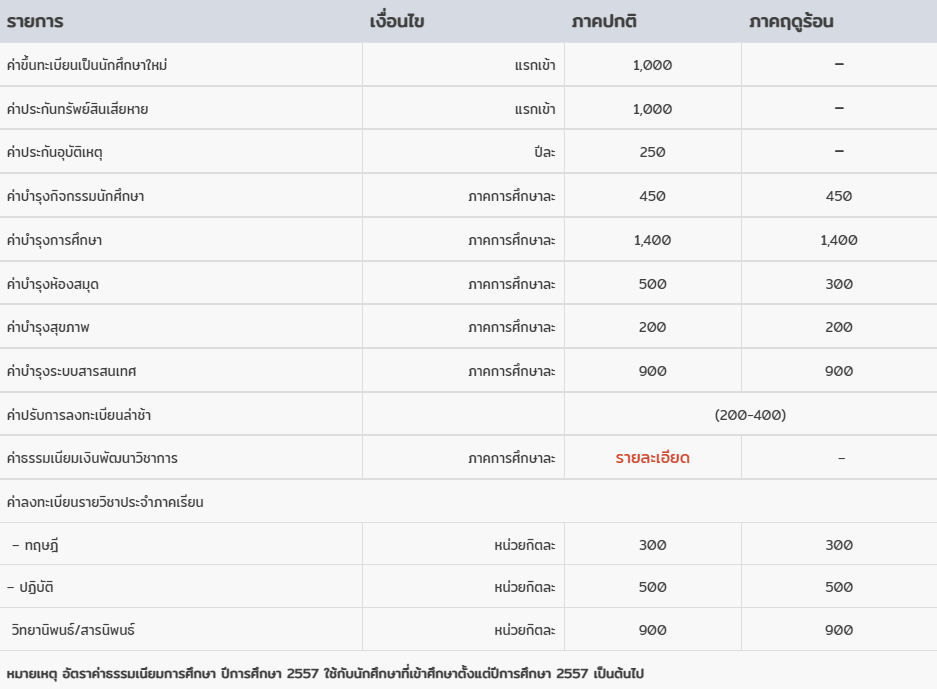
Task: Click the "ค่าบำรุงสุขภาพ" row label
Action: [48, 327]
